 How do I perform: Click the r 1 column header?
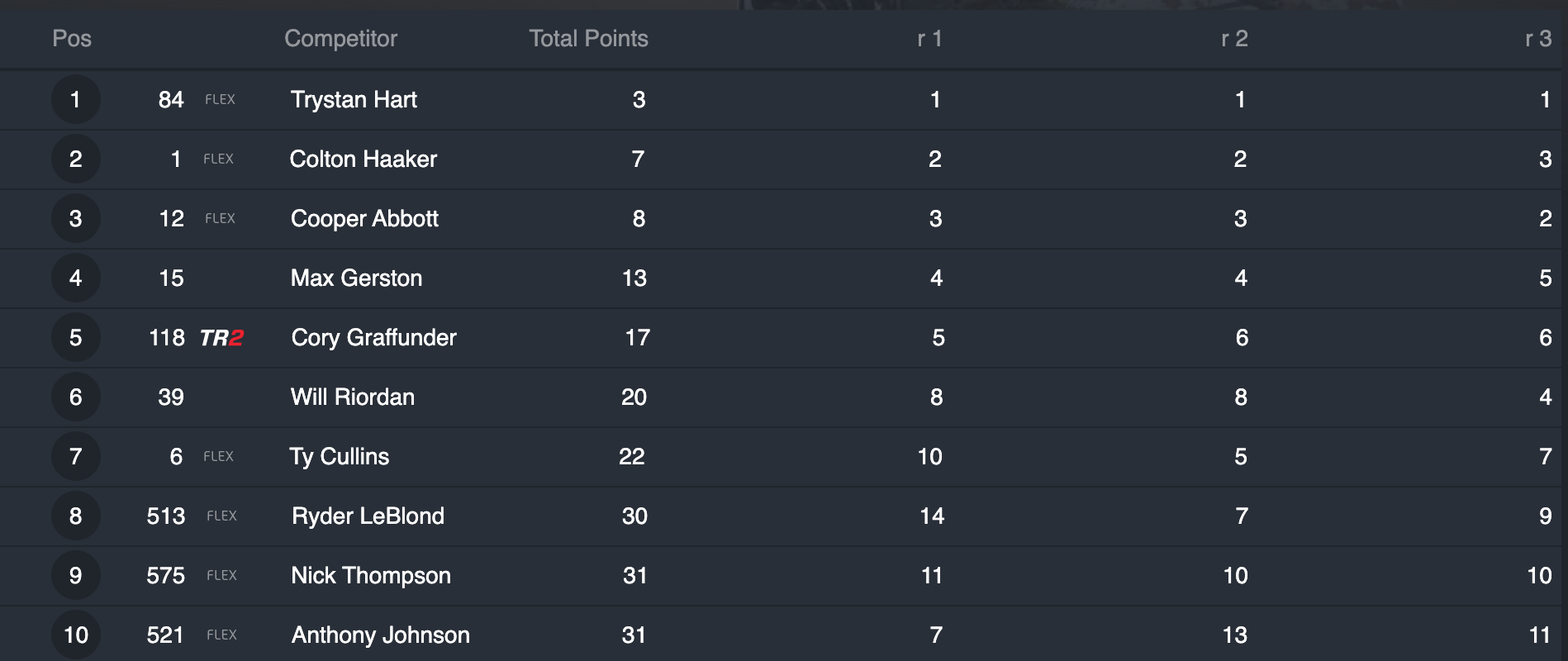pos(929,39)
